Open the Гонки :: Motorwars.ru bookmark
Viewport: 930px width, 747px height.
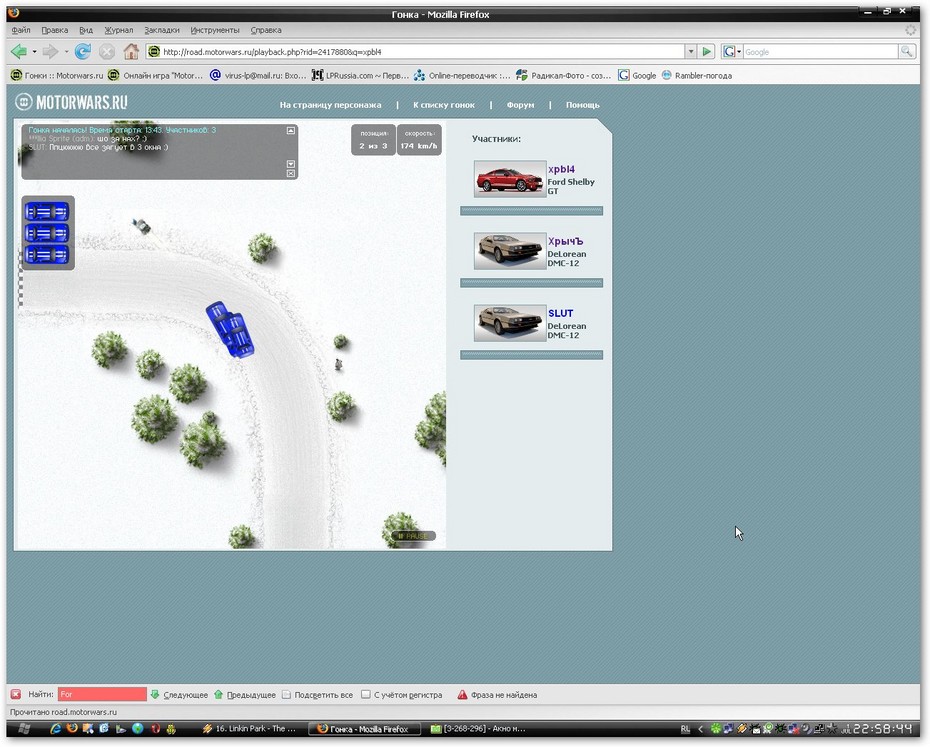(57, 75)
